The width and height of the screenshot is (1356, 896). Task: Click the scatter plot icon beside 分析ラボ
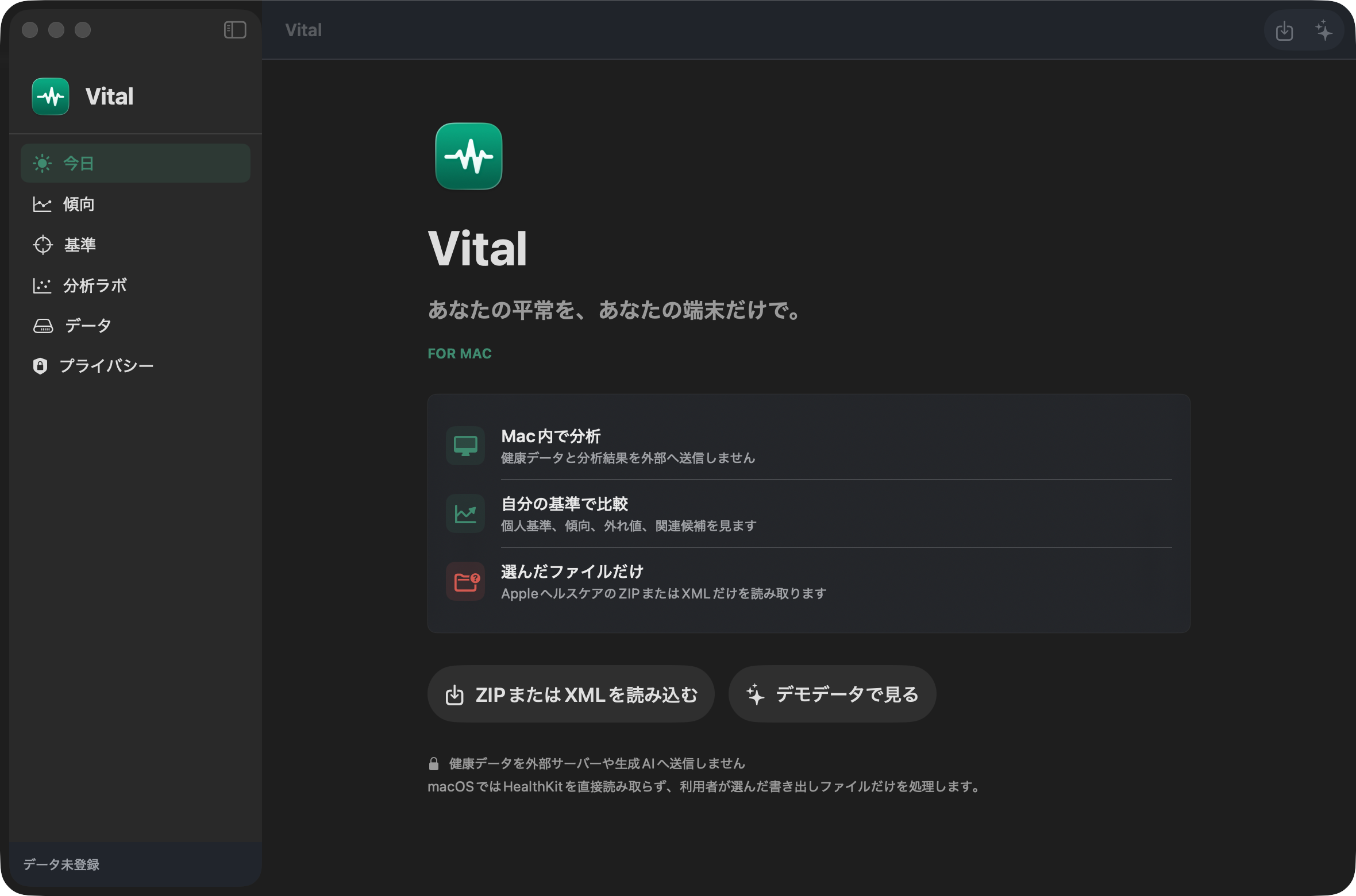[42, 285]
